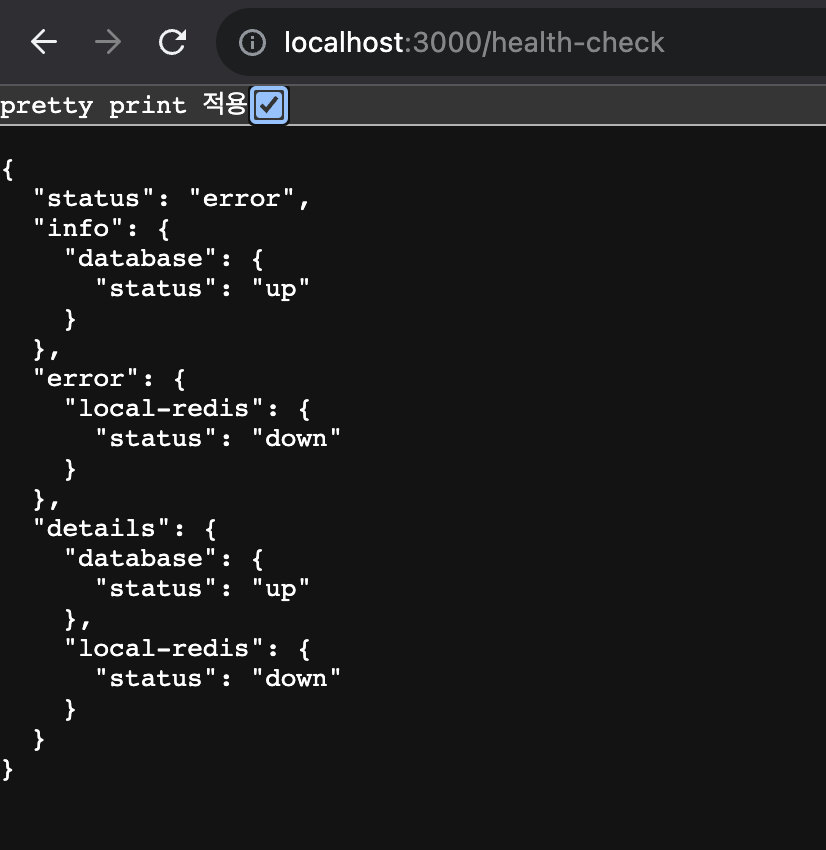Click the final closing brace of the JSON
This screenshot has height=850, width=826.
8,769
